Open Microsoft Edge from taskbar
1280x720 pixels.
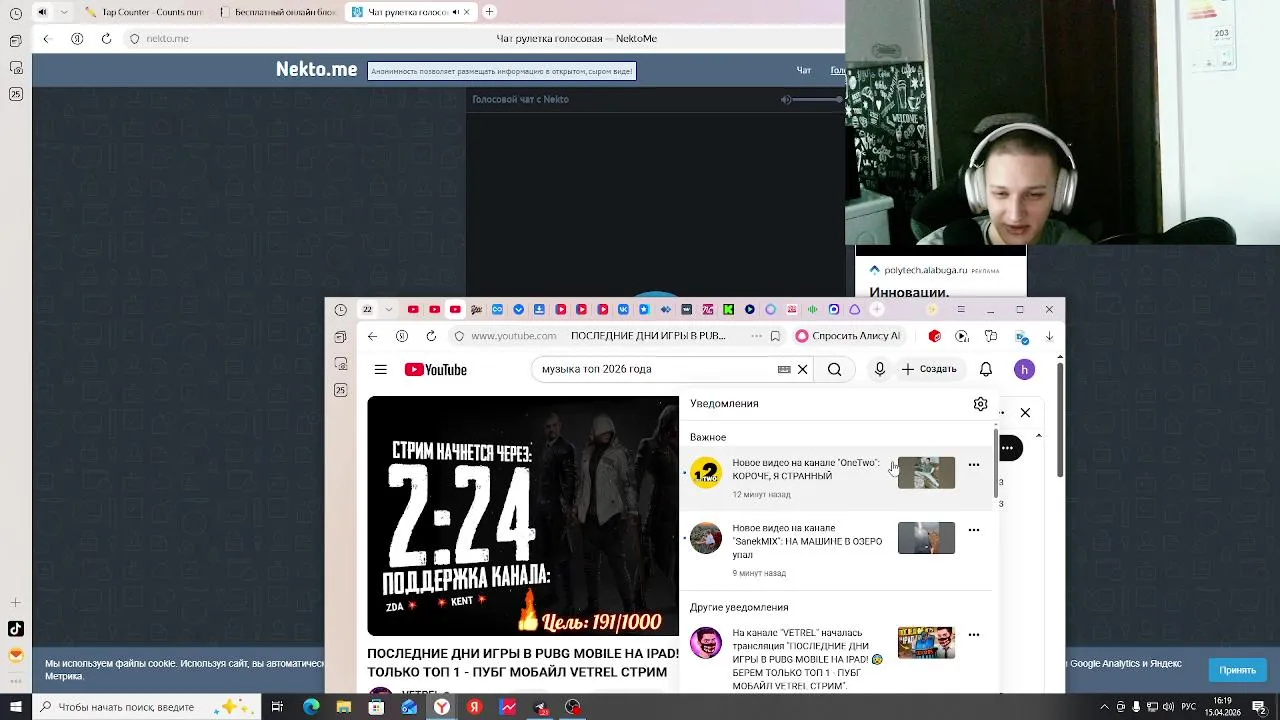311,707
